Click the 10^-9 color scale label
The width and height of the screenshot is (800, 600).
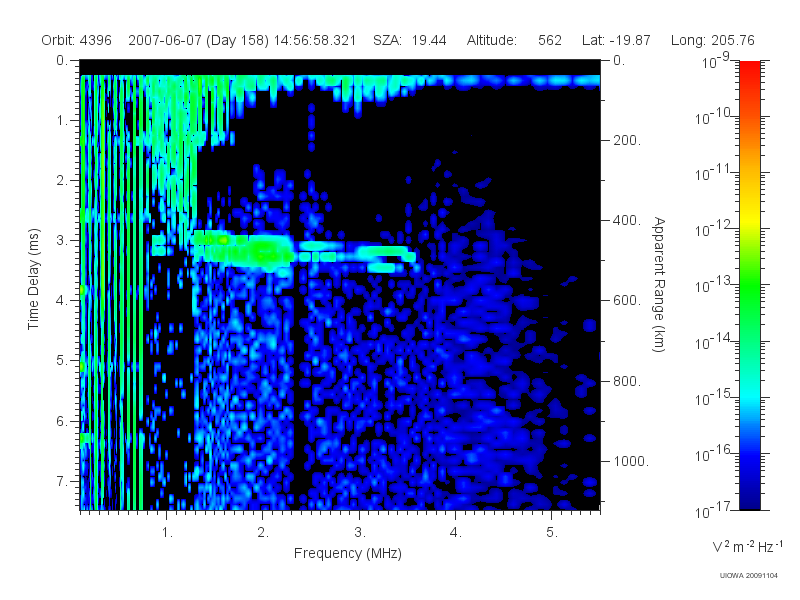(x=716, y=61)
